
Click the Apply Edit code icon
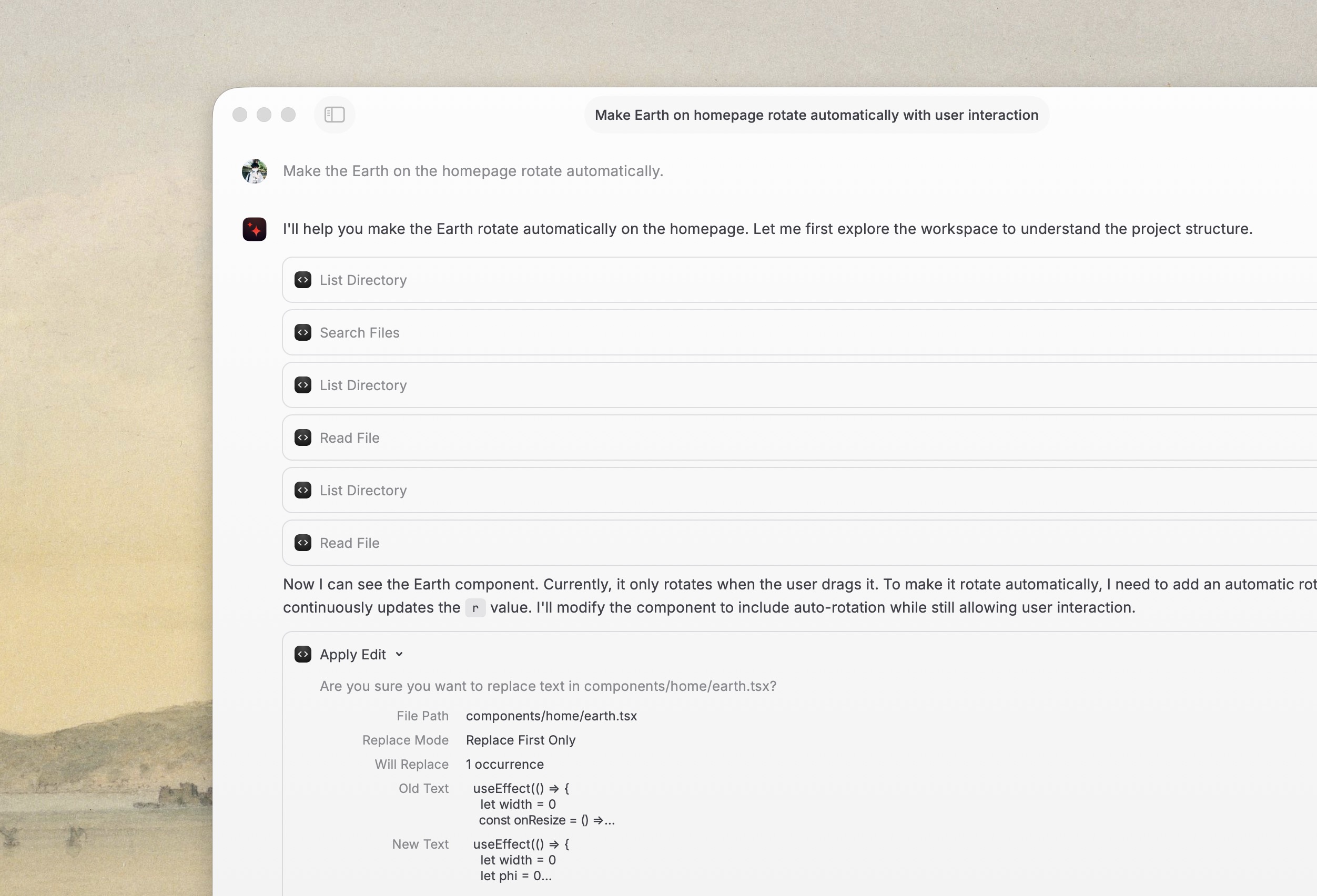coord(303,655)
